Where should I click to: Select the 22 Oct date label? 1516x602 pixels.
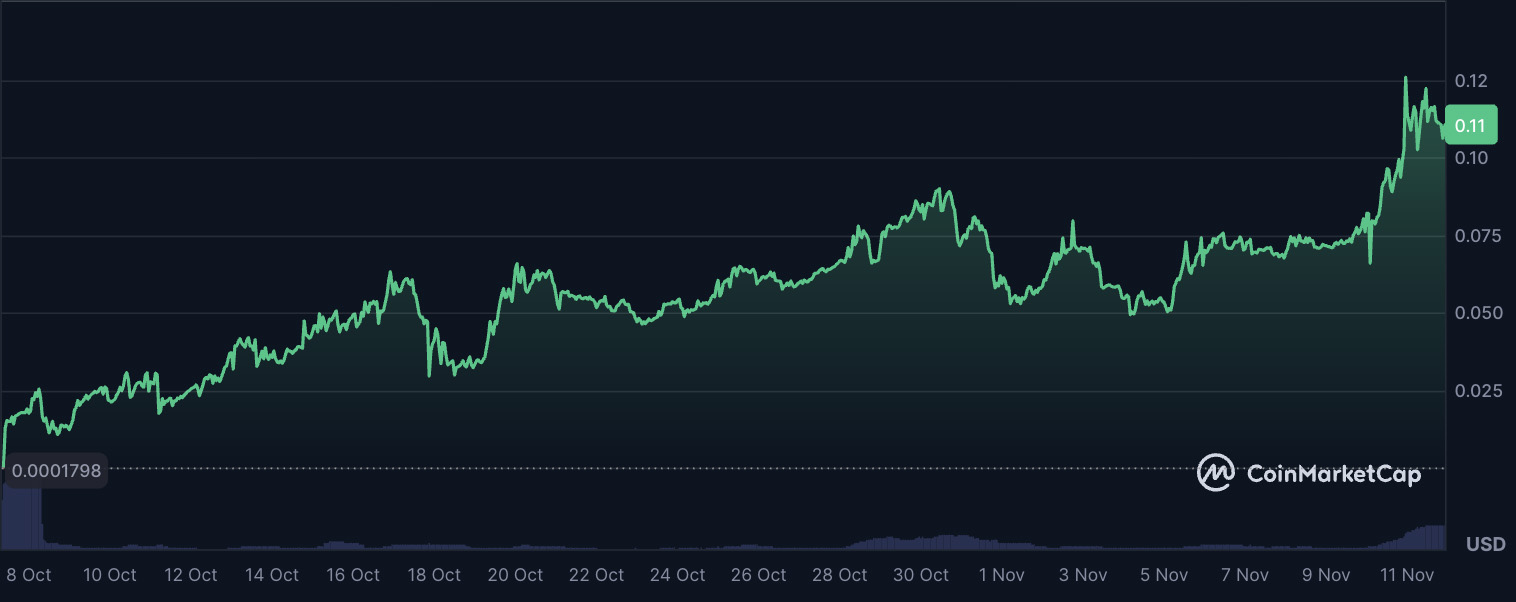coord(595,575)
